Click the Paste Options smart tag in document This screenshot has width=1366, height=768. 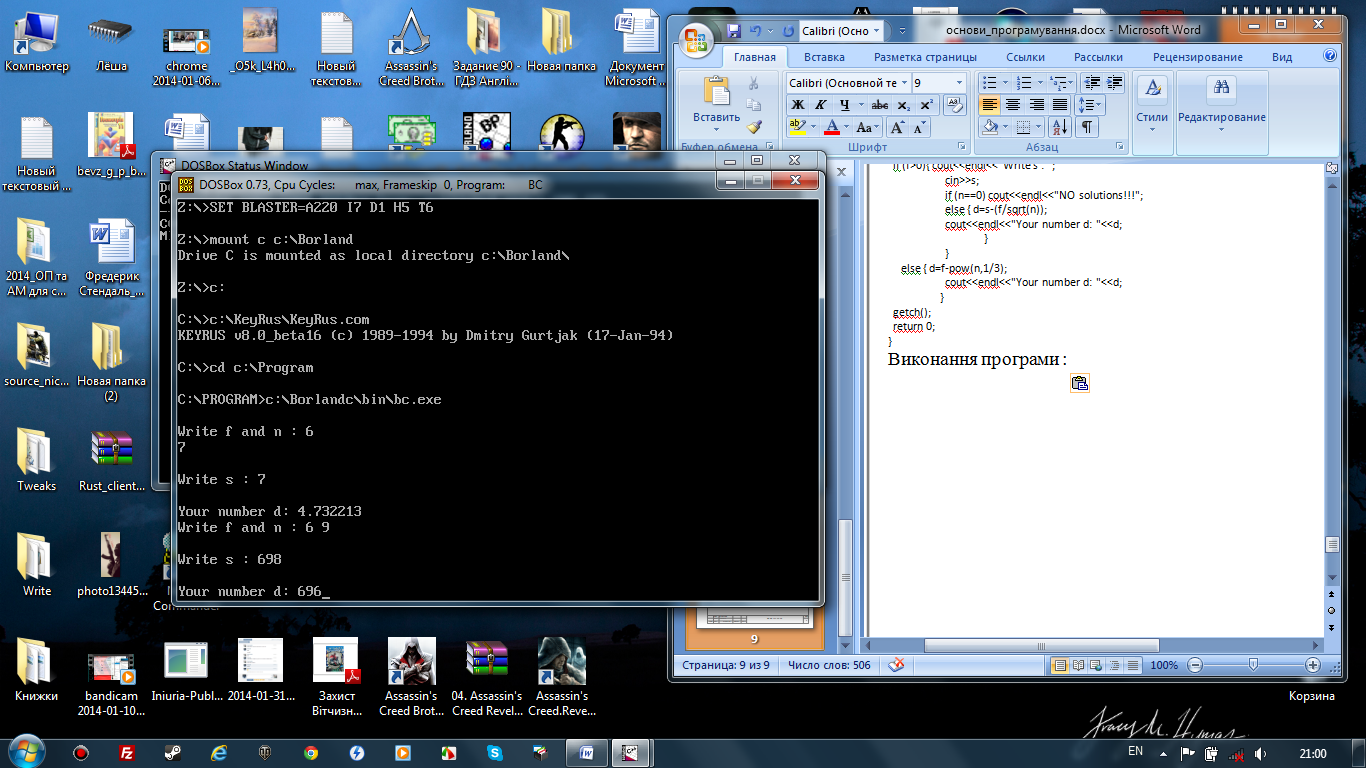click(1079, 383)
